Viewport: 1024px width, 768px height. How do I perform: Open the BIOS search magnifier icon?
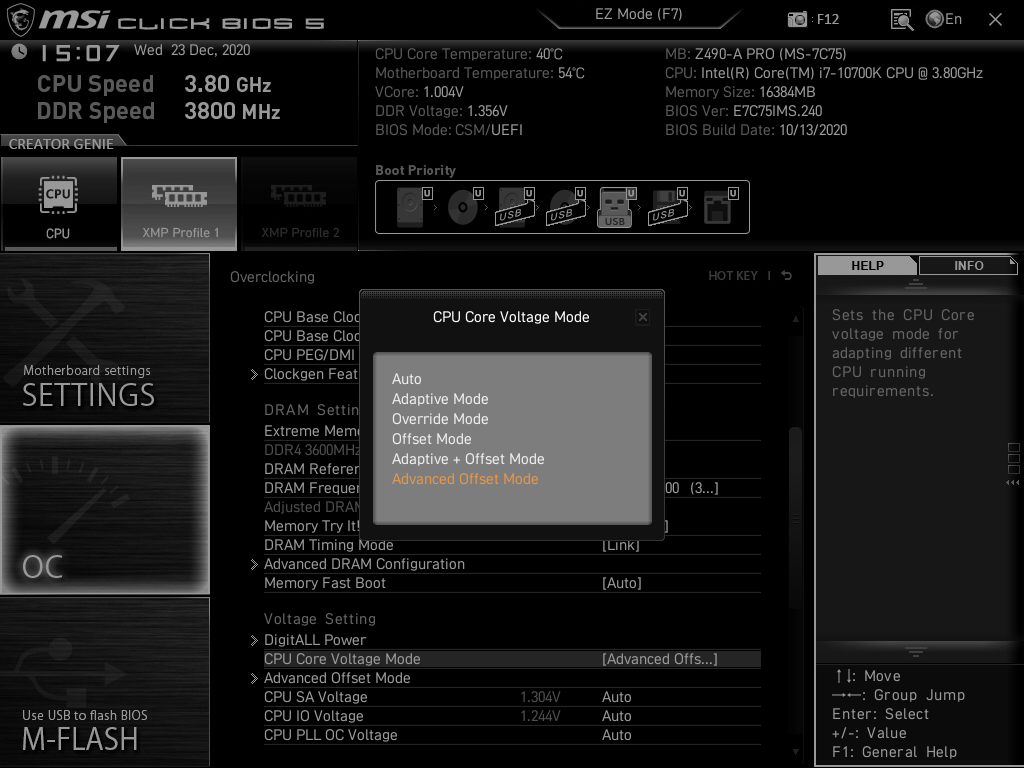[x=902, y=20]
